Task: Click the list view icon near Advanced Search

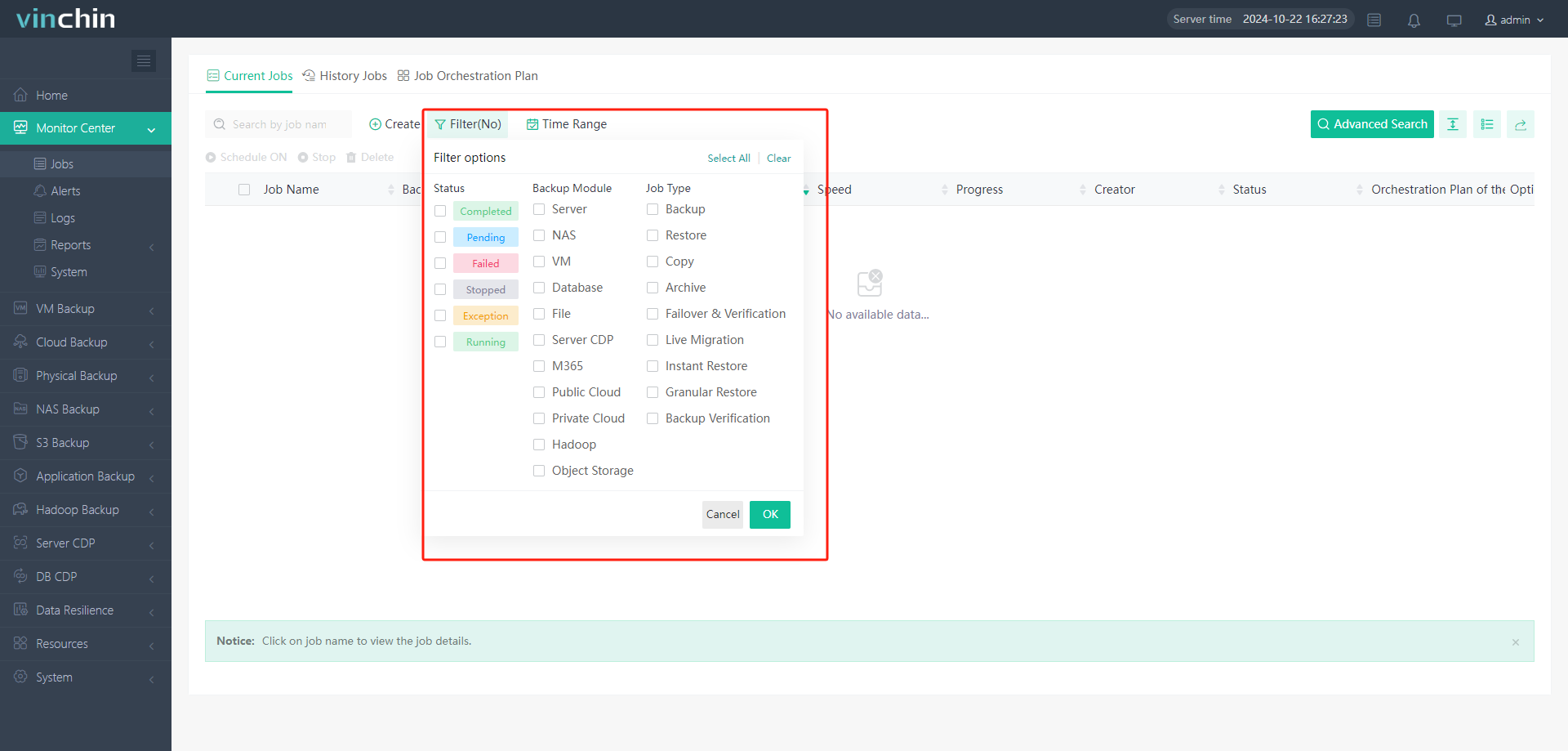Action: pyautogui.click(x=1486, y=124)
